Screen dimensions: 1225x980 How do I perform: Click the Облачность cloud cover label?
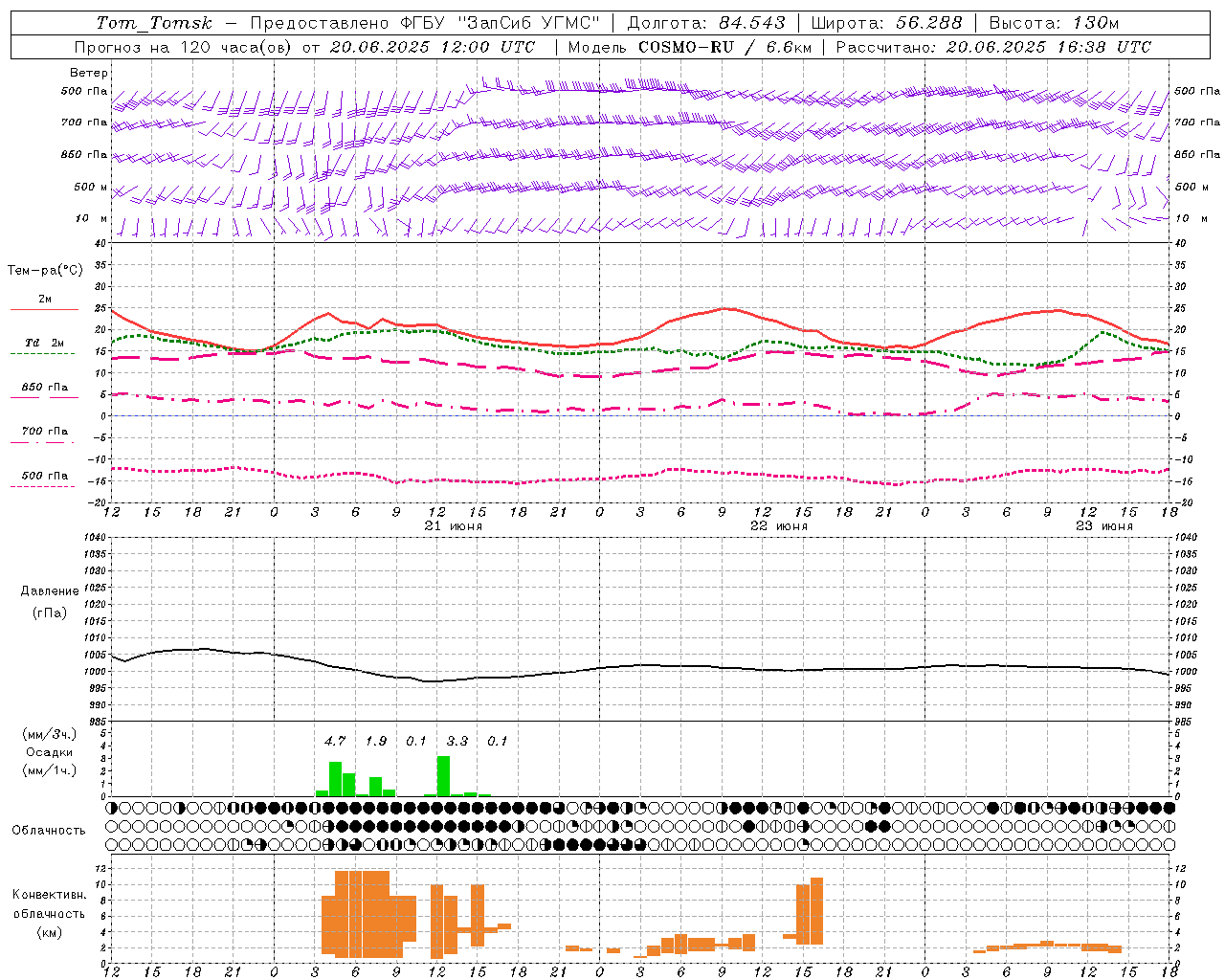pos(49,830)
